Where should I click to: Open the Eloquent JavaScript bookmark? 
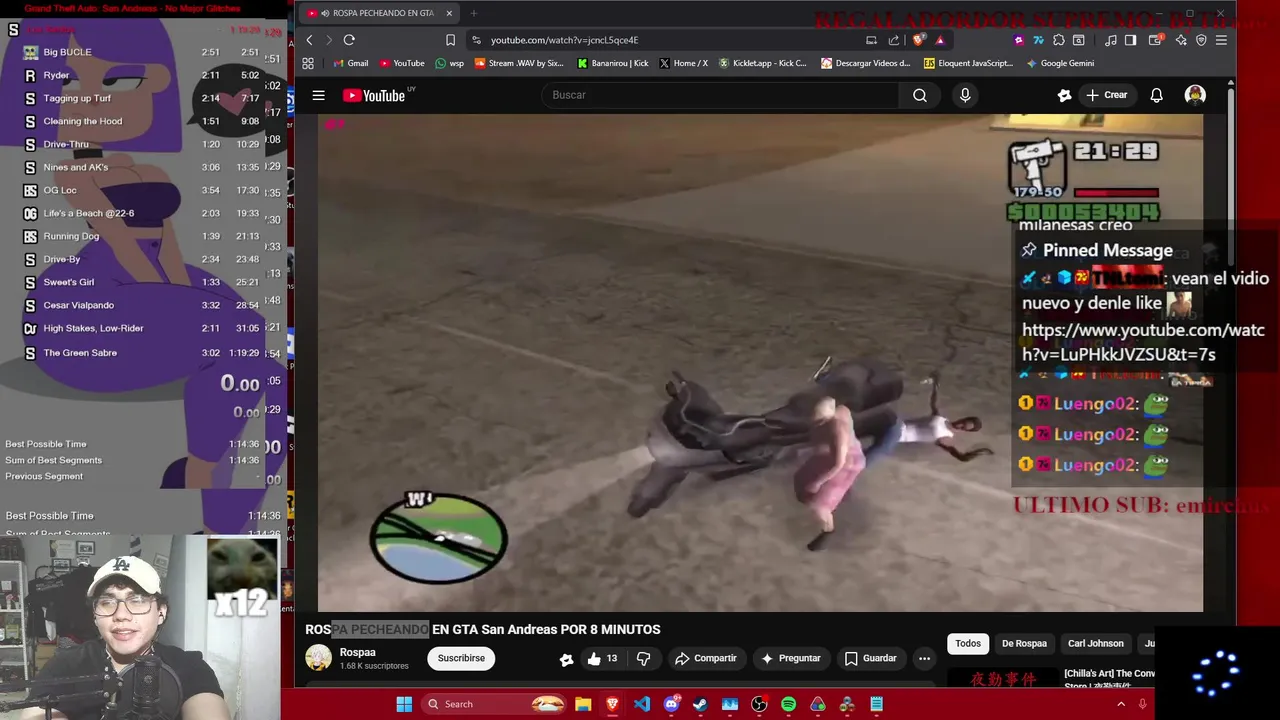click(x=968, y=63)
